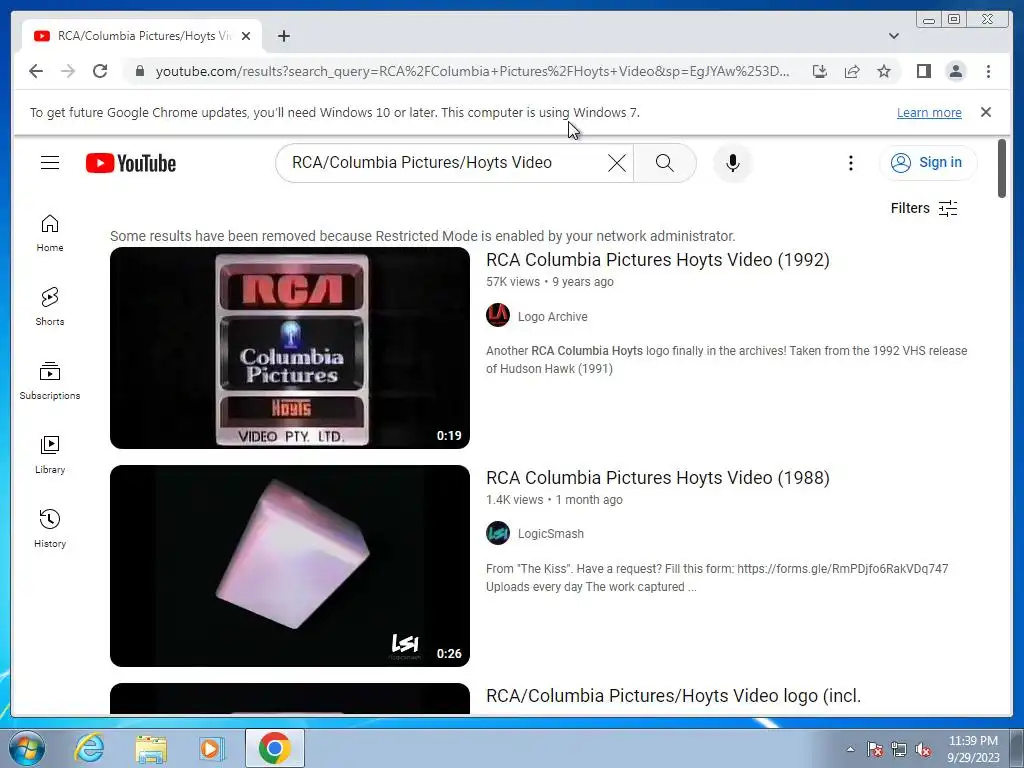Viewport: 1024px width, 768px height.
Task: Toggle Chrome side panel
Action: click(x=923, y=71)
